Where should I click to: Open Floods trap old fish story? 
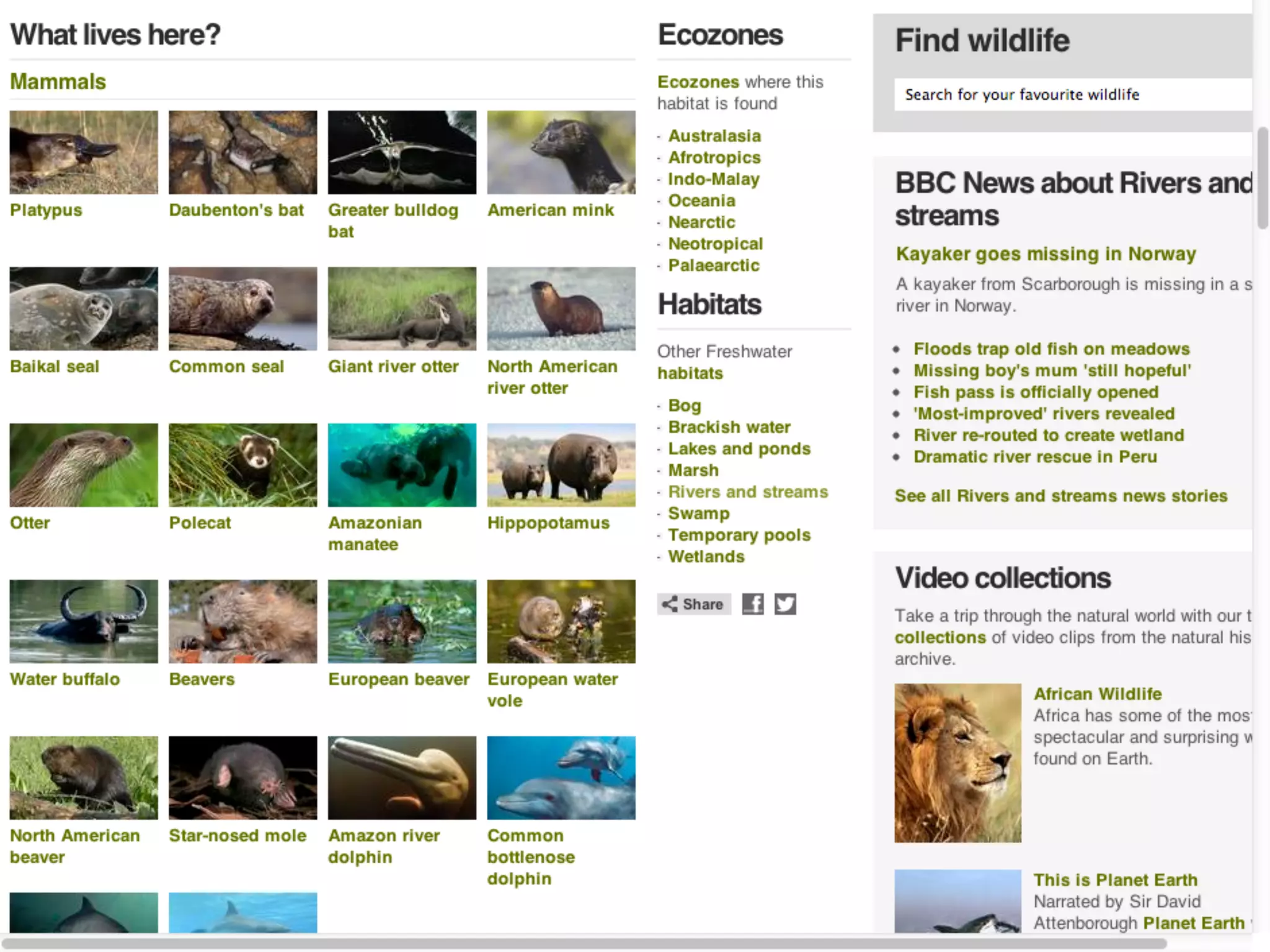pos(1052,349)
